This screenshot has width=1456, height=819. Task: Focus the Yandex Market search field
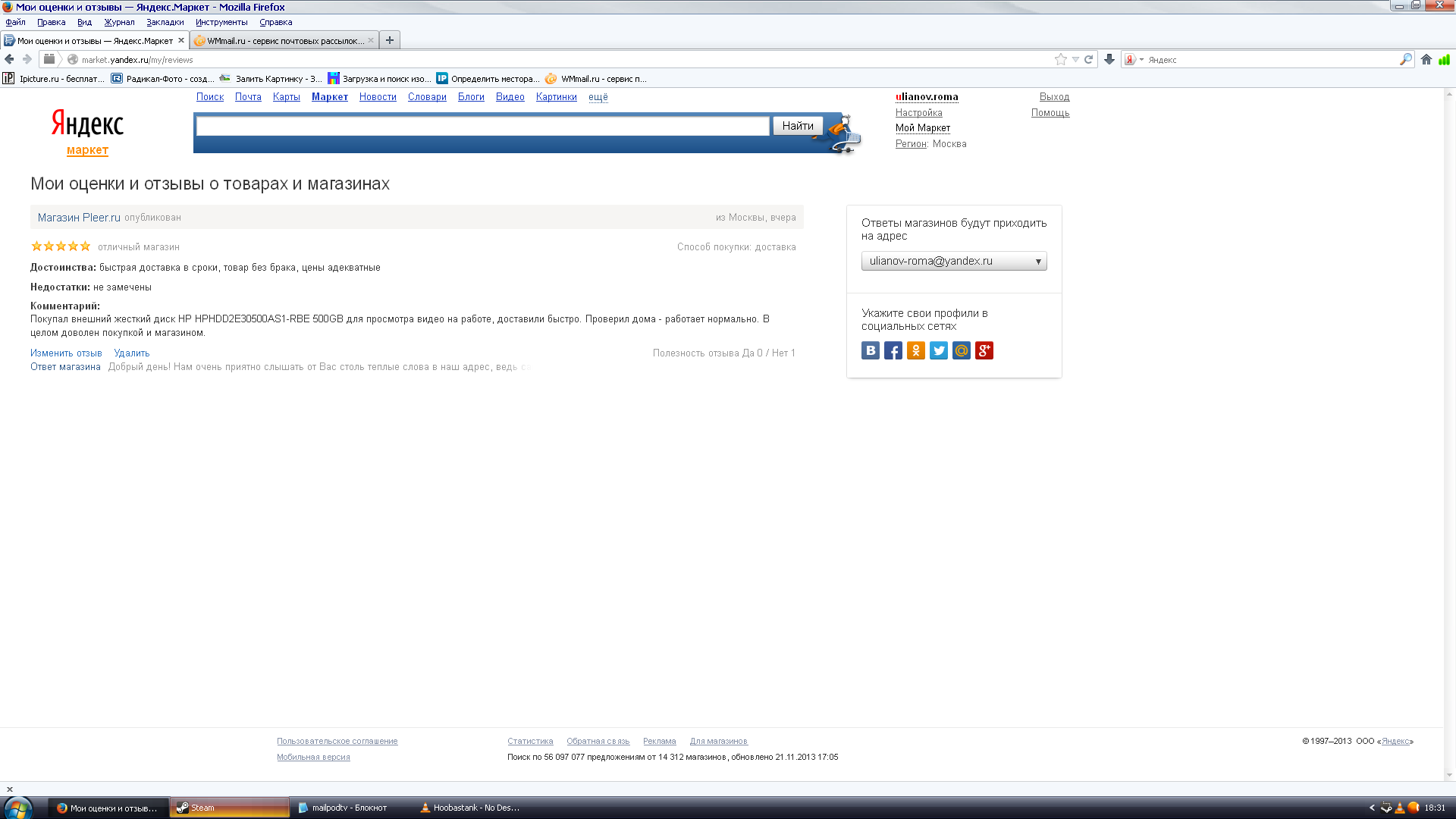coord(482,126)
